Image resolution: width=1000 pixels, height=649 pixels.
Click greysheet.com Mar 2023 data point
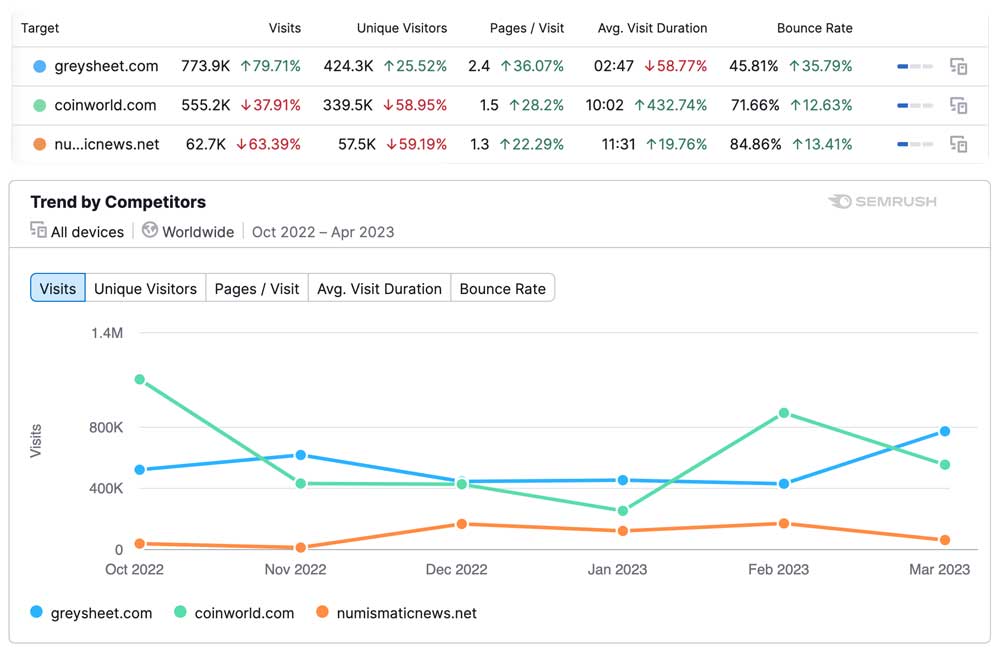tap(945, 431)
